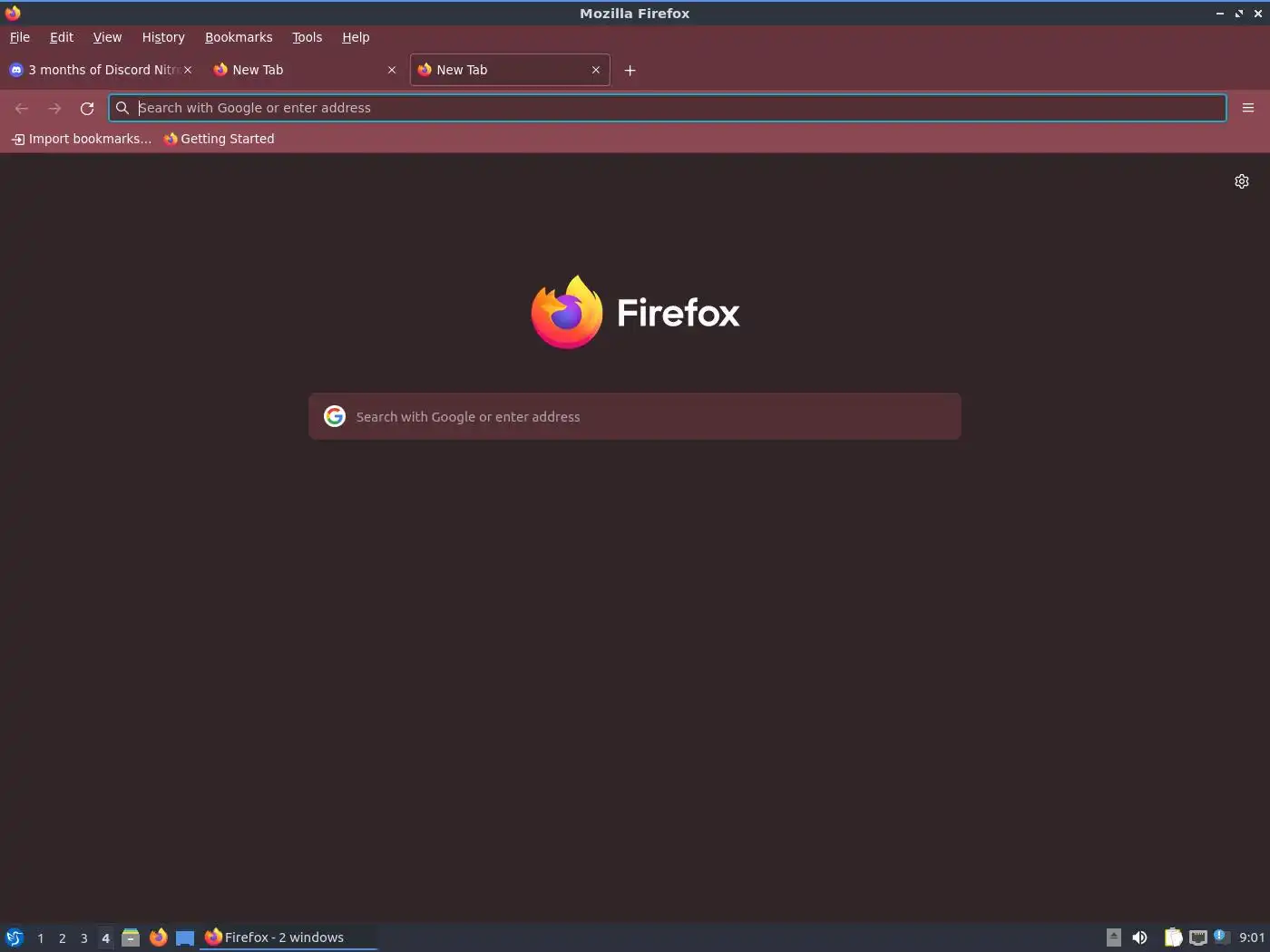Open the Tools menu
Viewport: 1270px width, 952px height.
(308, 37)
